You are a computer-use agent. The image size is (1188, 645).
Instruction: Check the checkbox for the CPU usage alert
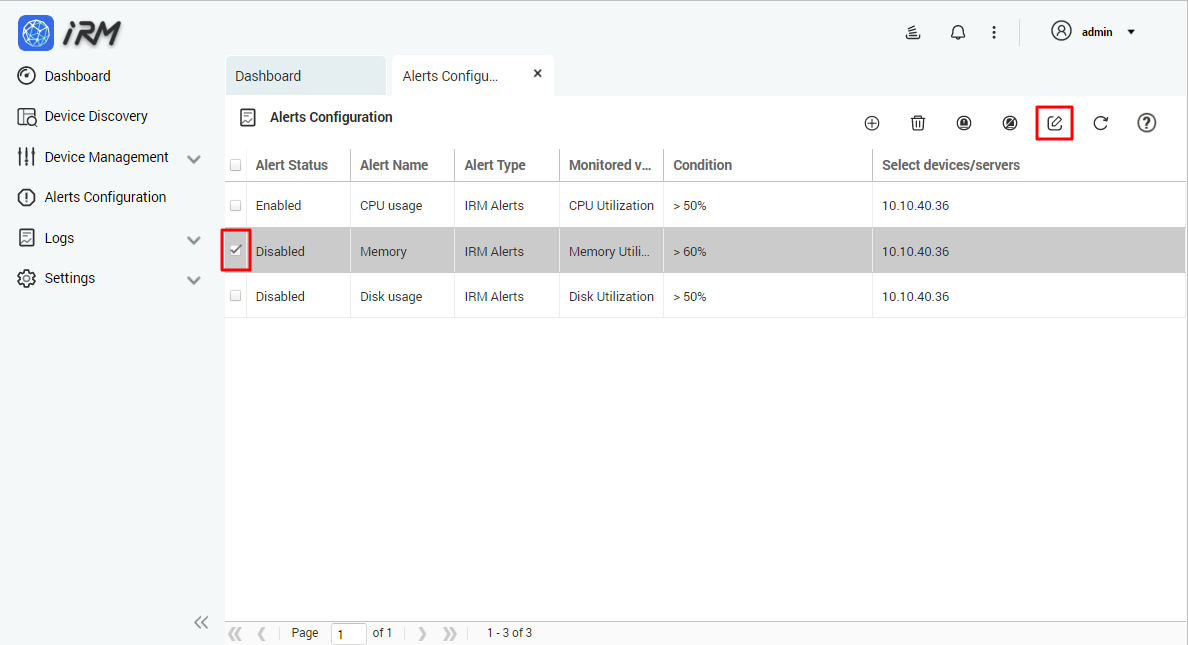[235, 205]
